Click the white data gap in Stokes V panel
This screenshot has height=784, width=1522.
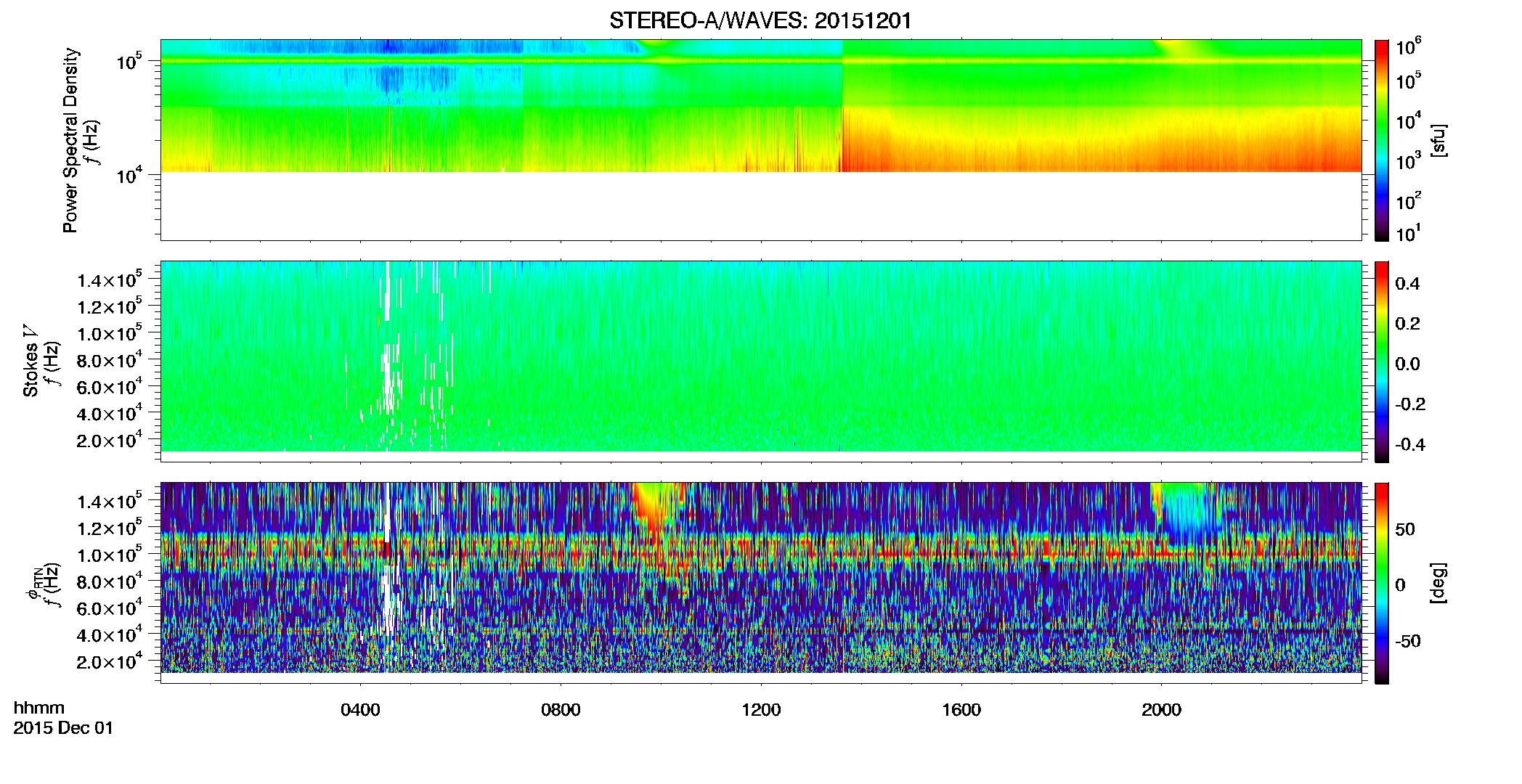[x=388, y=356]
